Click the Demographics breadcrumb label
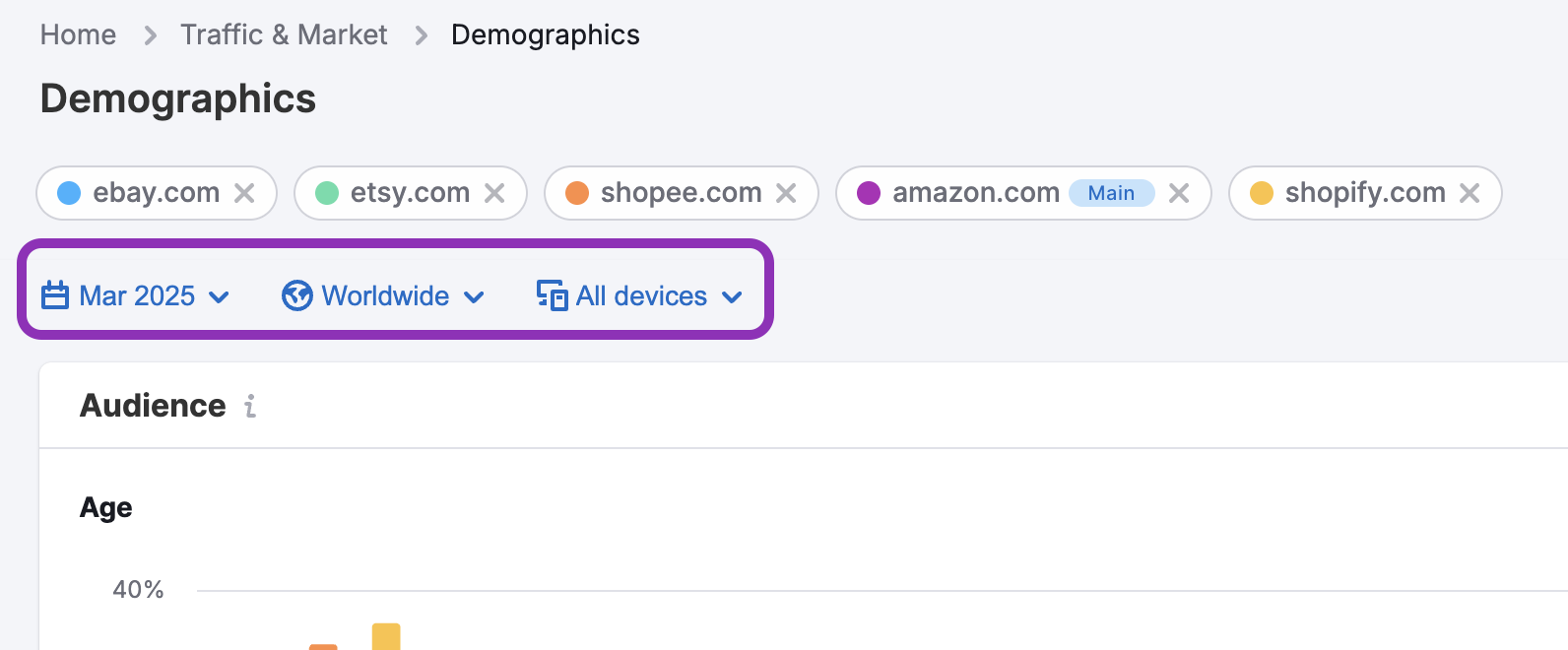The width and height of the screenshot is (1568, 650). point(545,34)
